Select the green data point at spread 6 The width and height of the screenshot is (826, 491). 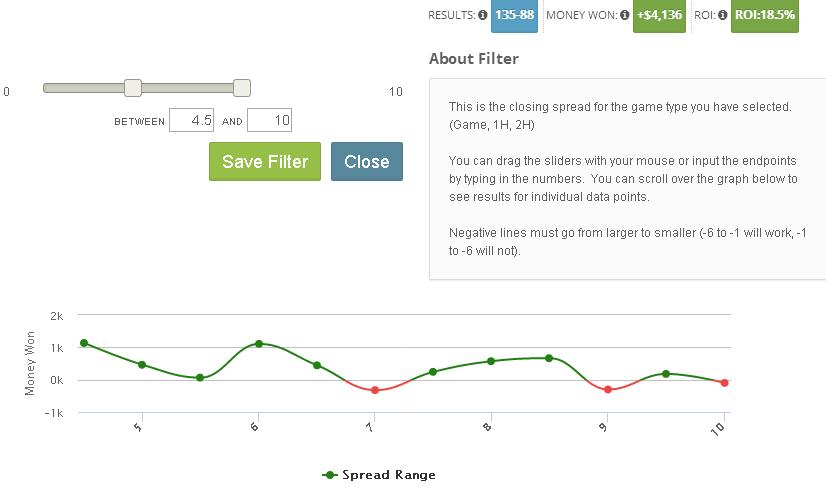point(259,344)
